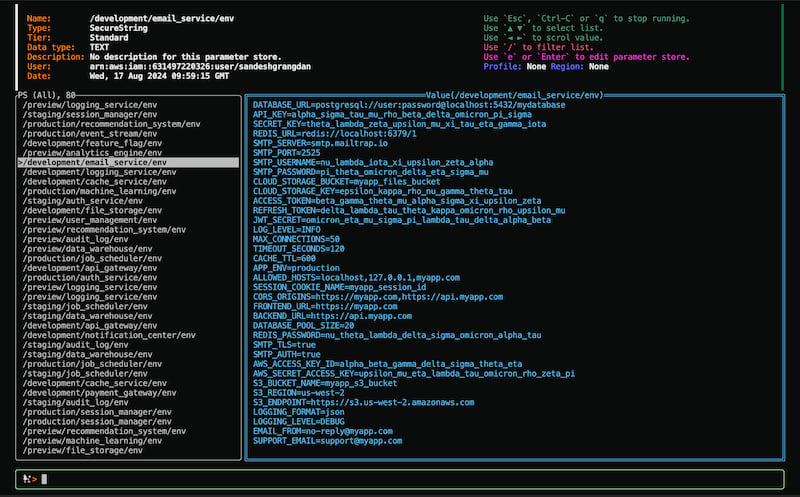
Task: Click the LOGGING_LEVEL=DEBUG line
Action: pos(298,422)
